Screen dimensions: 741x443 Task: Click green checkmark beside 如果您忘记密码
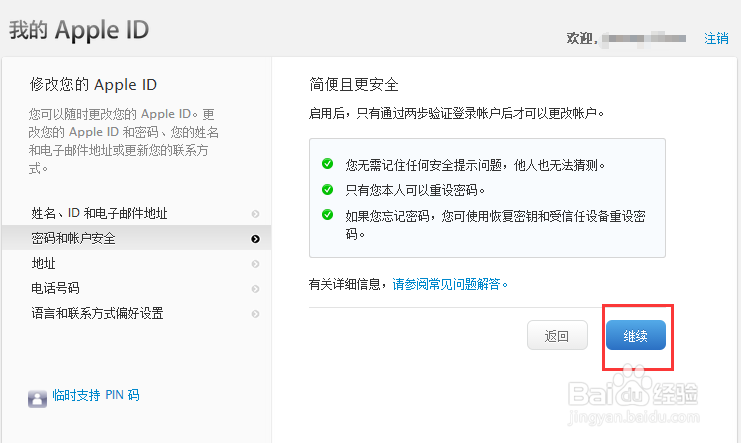327,215
